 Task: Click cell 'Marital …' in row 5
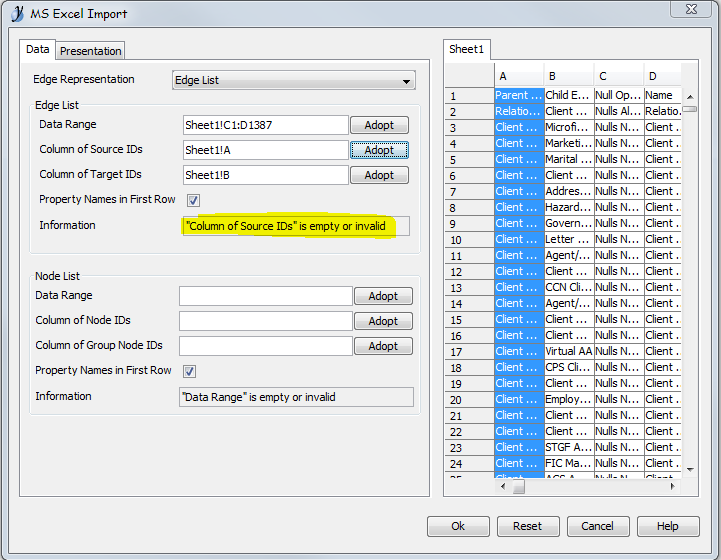point(569,159)
